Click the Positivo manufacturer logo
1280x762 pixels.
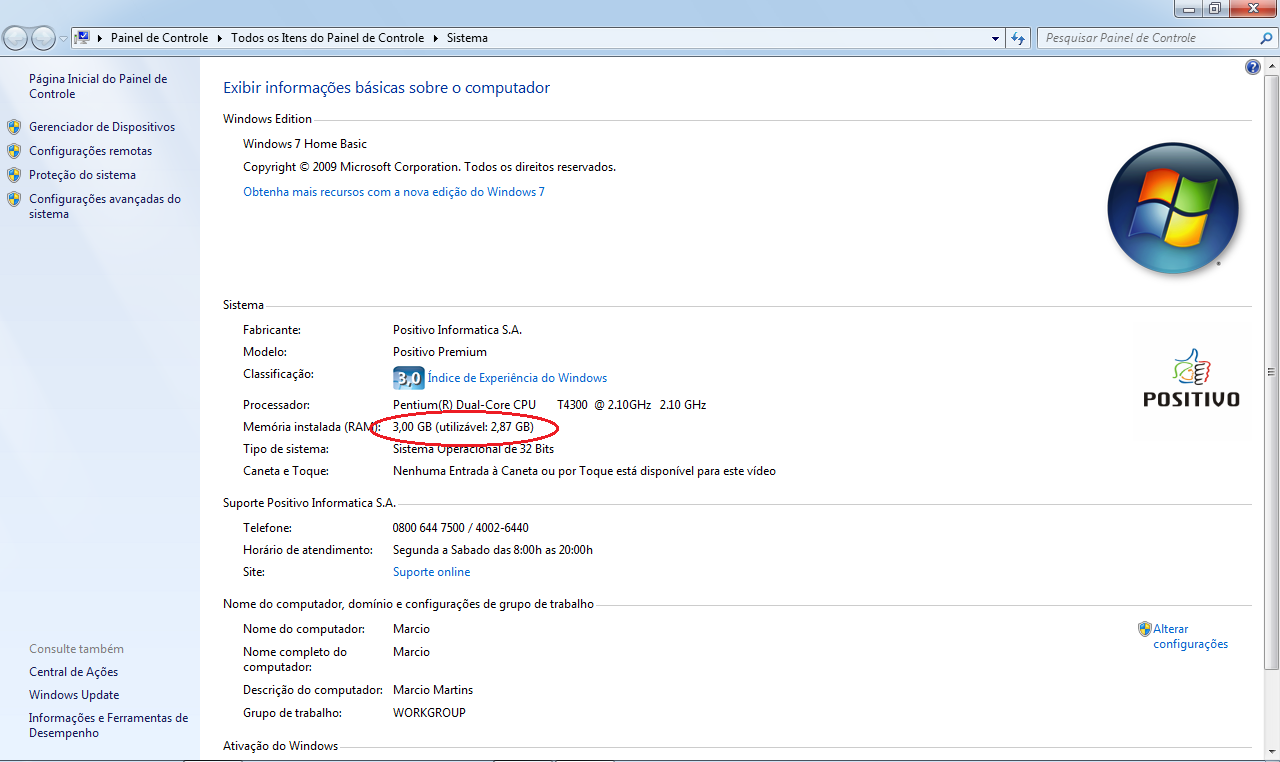tap(1191, 378)
